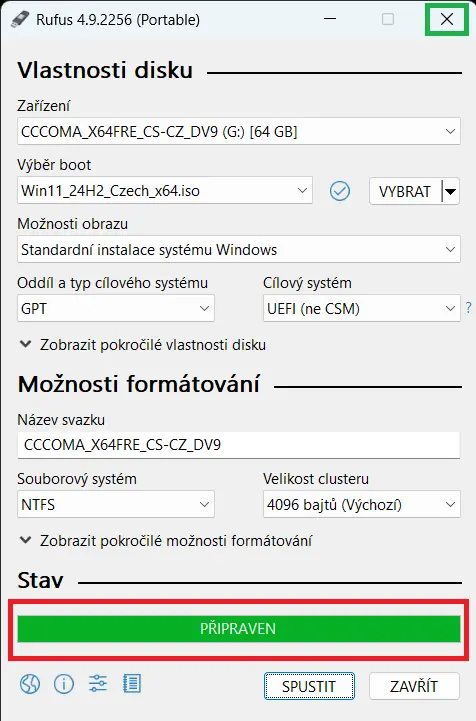The image size is (476, 721).
Task: Show Rufus about information icon
Action: pyautogui.click(x=64, y=684)
